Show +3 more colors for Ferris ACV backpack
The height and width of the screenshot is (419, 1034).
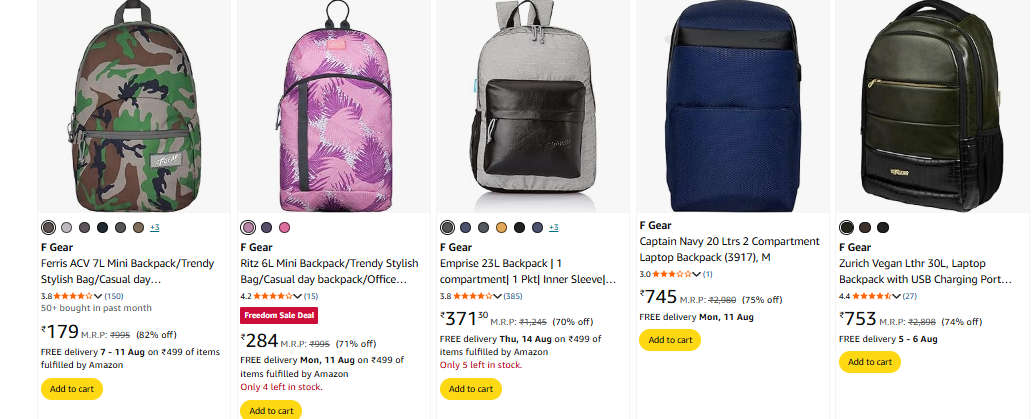[x=155, y=228]
